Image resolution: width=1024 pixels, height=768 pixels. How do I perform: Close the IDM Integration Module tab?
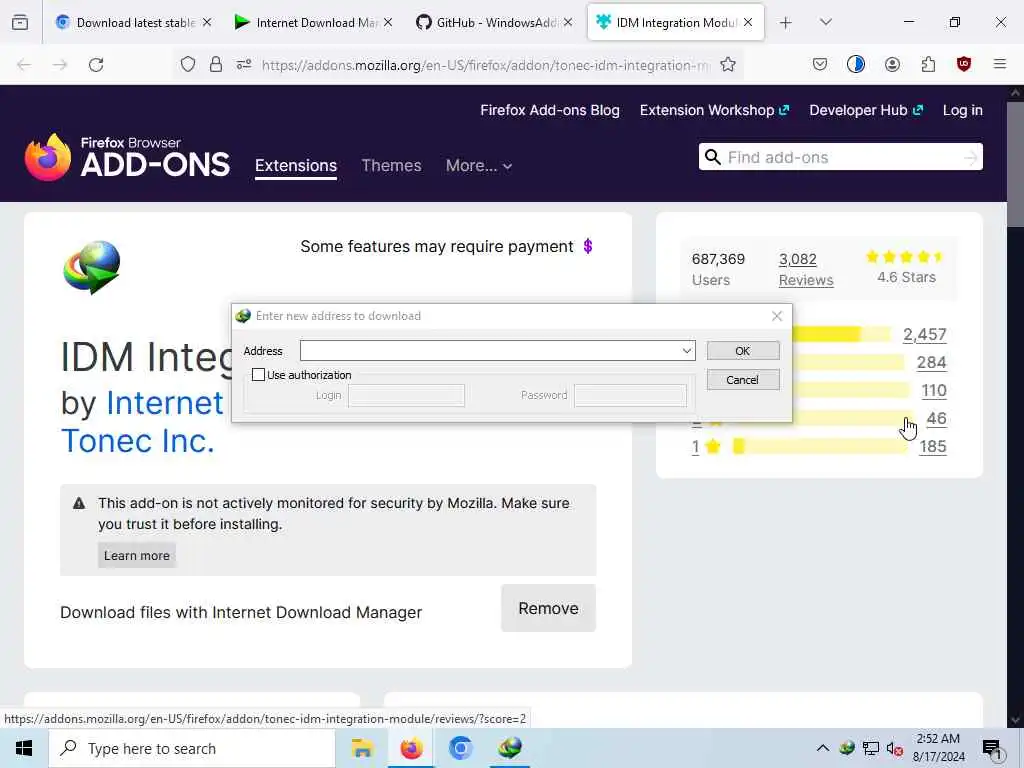[748, 23]
